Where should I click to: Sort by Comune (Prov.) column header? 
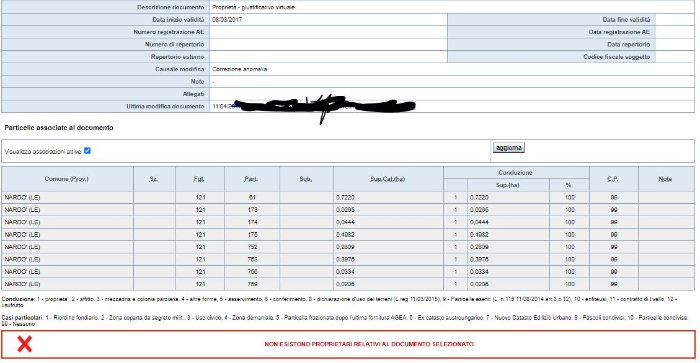67,179
